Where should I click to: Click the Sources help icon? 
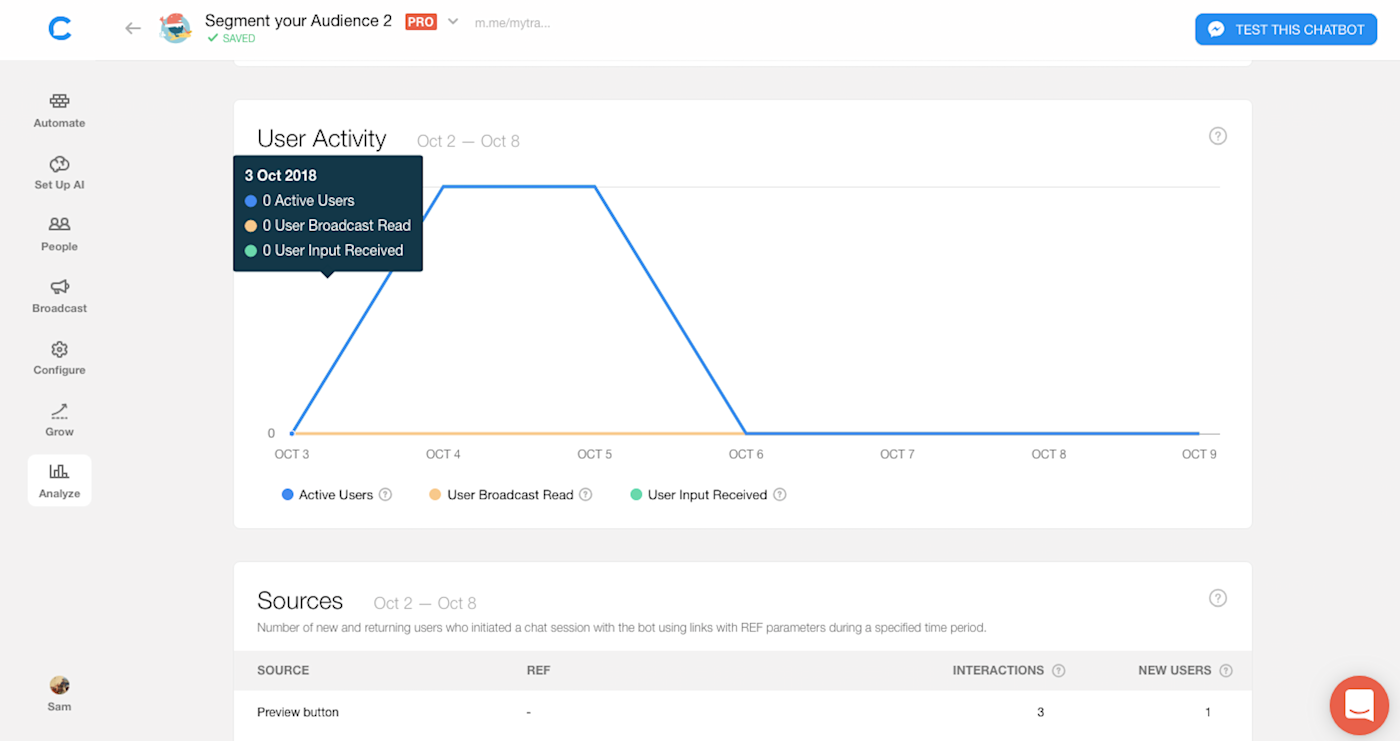(x=1217, y=598)
